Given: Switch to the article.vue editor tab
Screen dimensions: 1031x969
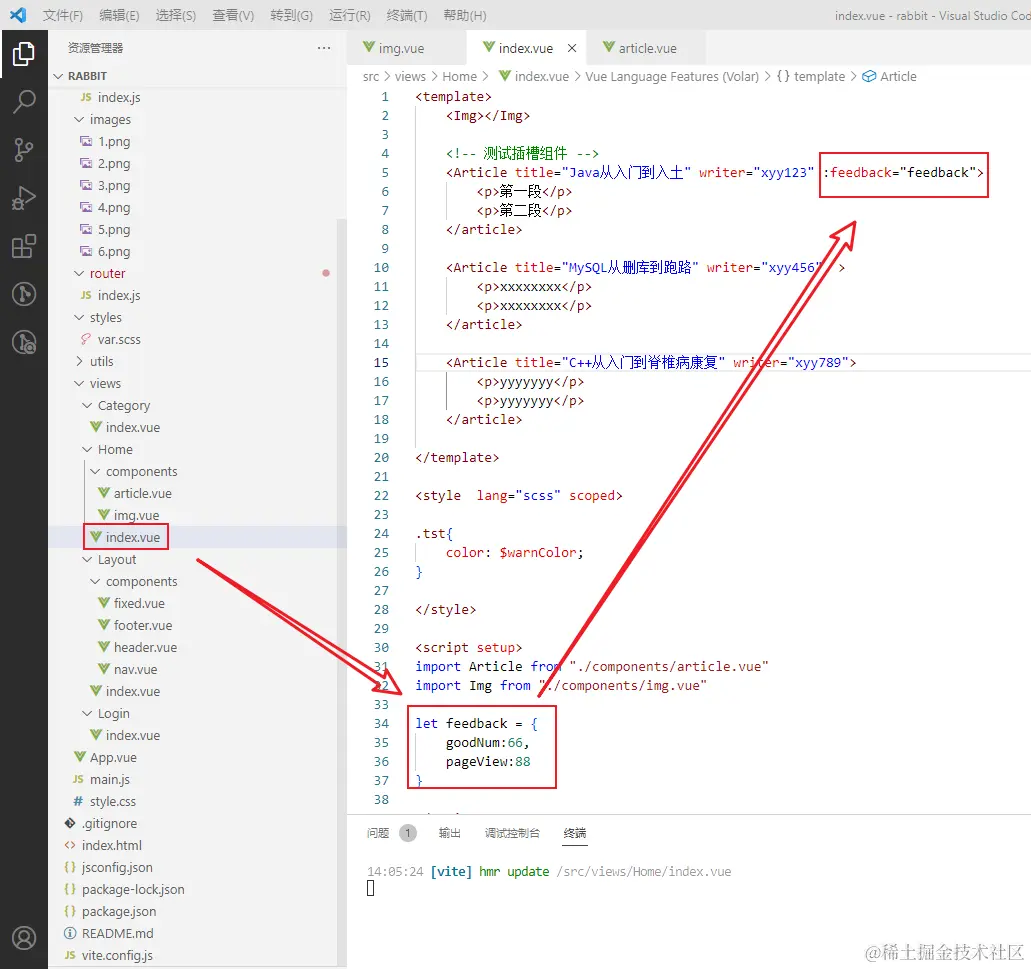Looking at the screenshot, I should 647,48.
